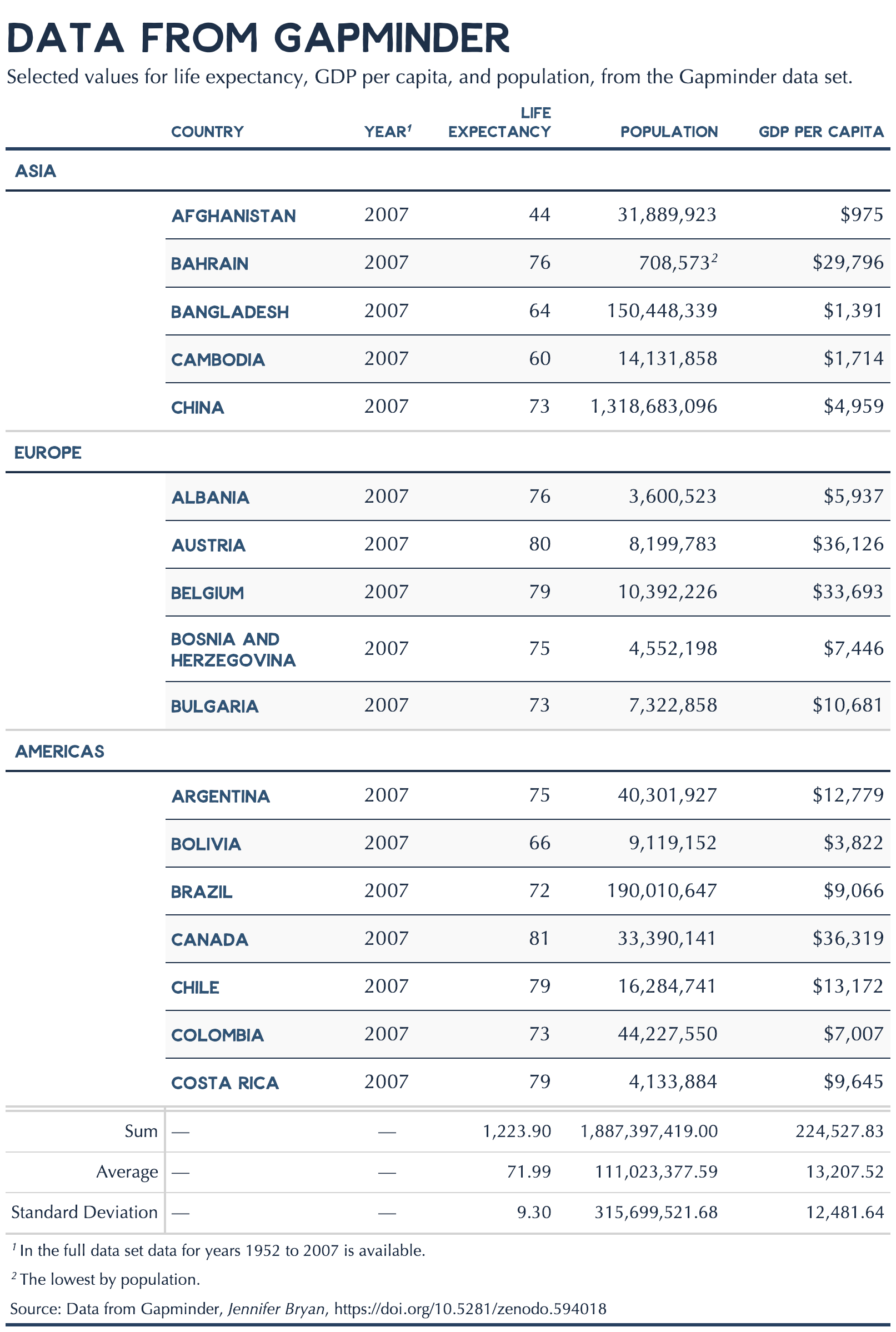Select the Sum summary row label
This screenshot has height=1332, width=896.
[x=141, y=1131]
